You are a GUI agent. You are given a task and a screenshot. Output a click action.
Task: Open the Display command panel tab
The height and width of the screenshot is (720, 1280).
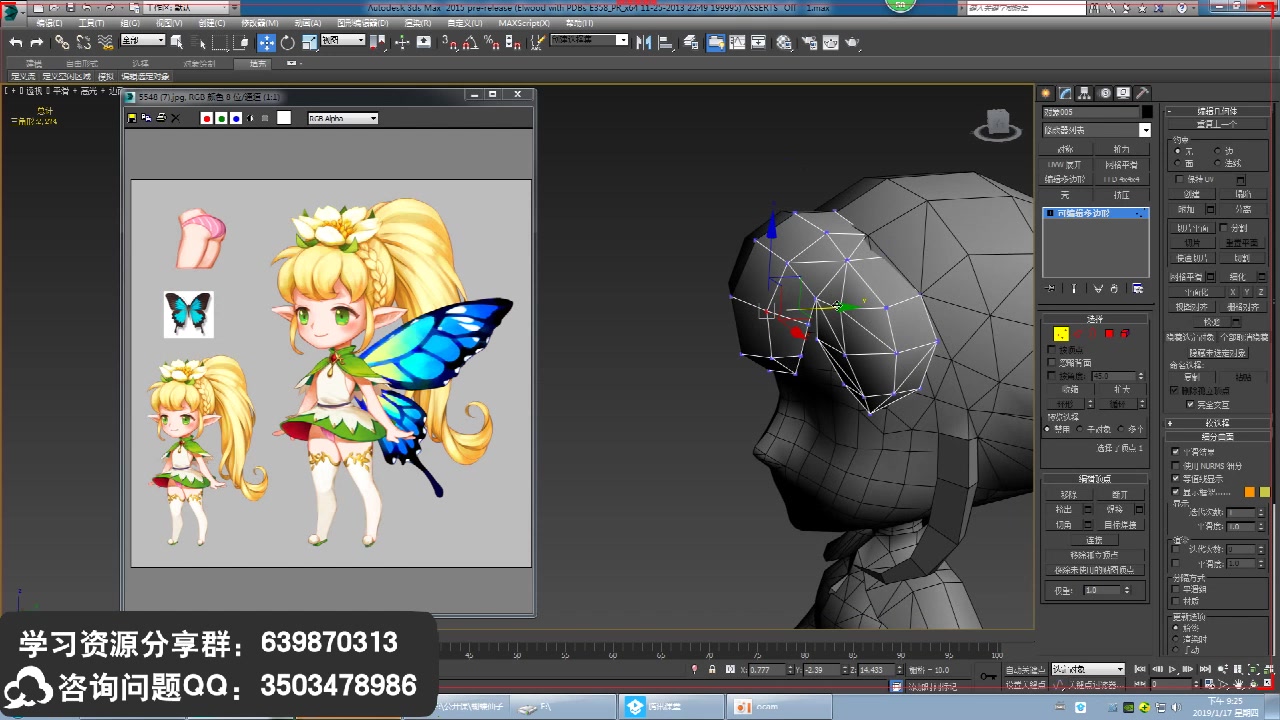tap(1123, 93)
